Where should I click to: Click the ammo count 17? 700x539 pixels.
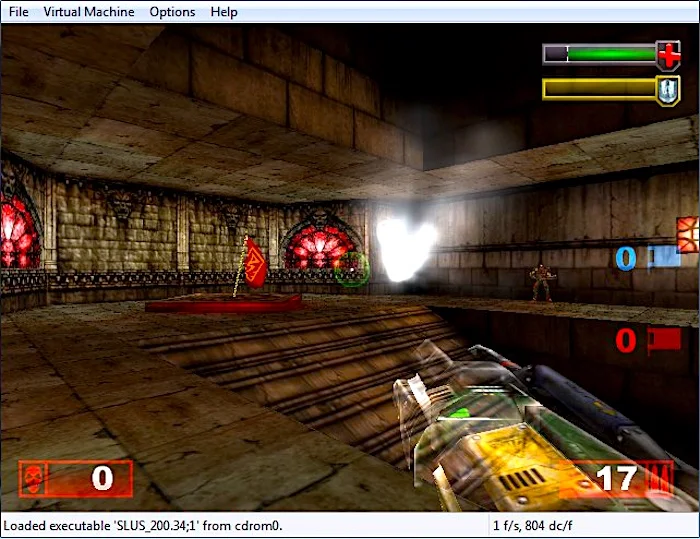tap(617, 478)
